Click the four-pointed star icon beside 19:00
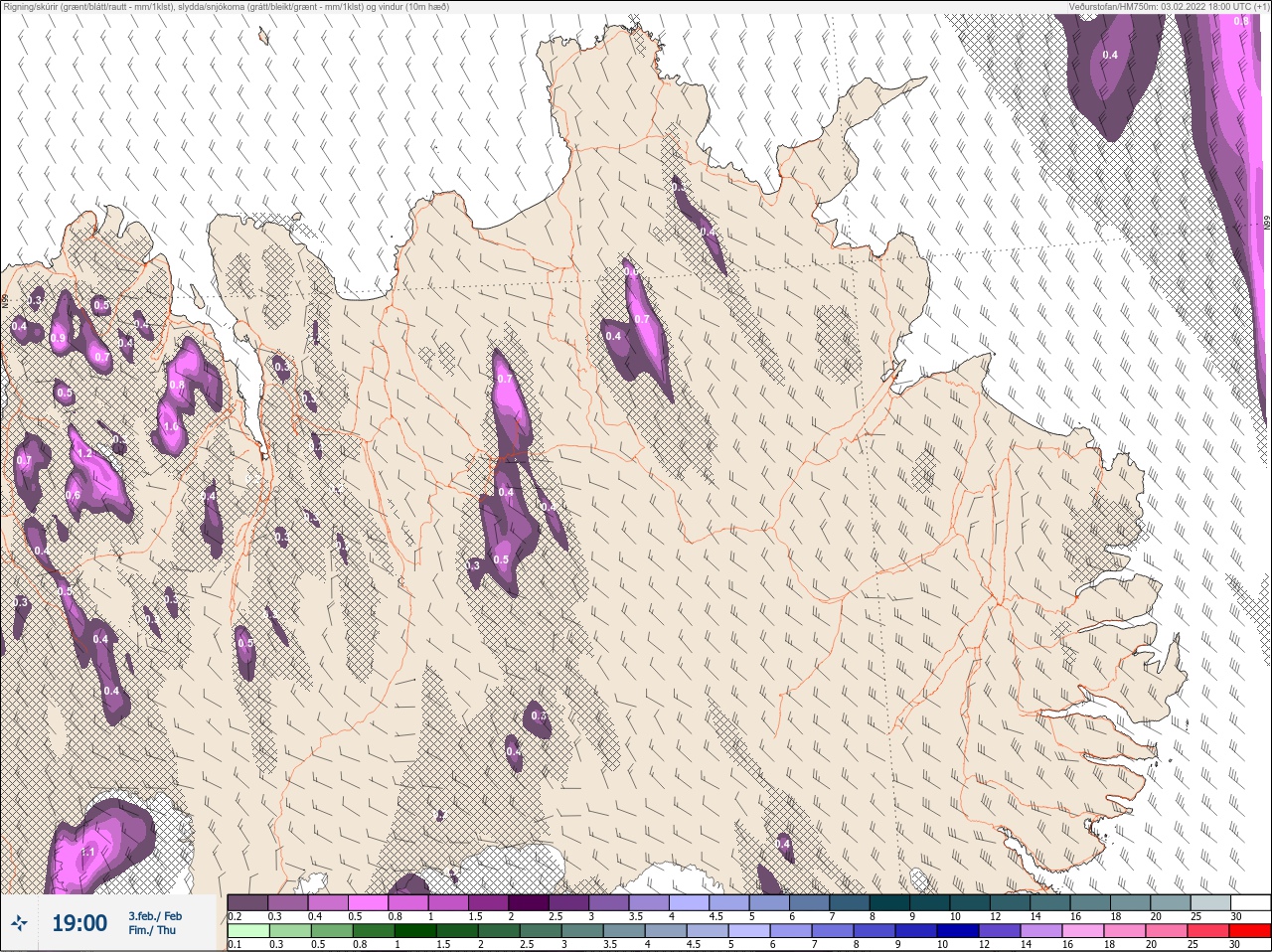This screenshot has height=952, width=1272. (x=19, y=924)
